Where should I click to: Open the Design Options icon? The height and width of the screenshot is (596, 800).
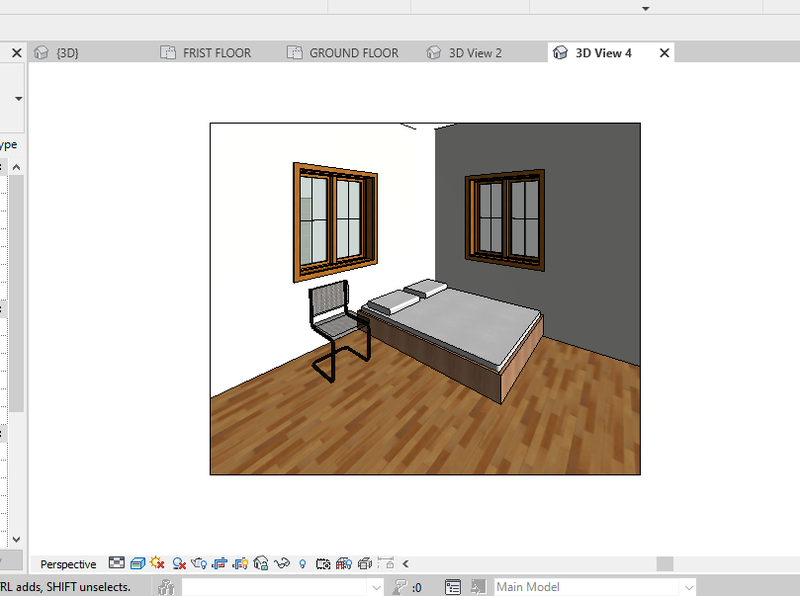(x=453, y=587)
